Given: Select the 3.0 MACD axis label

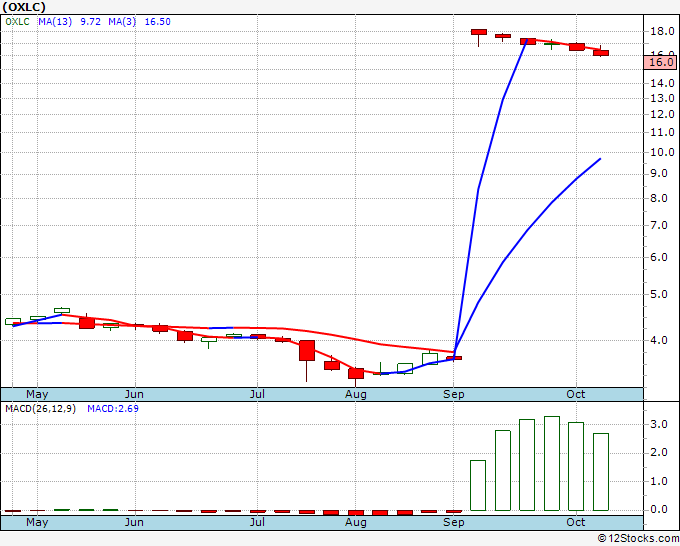Looking at the screenshot, I should pyautogui.click(x=659, y=424).
